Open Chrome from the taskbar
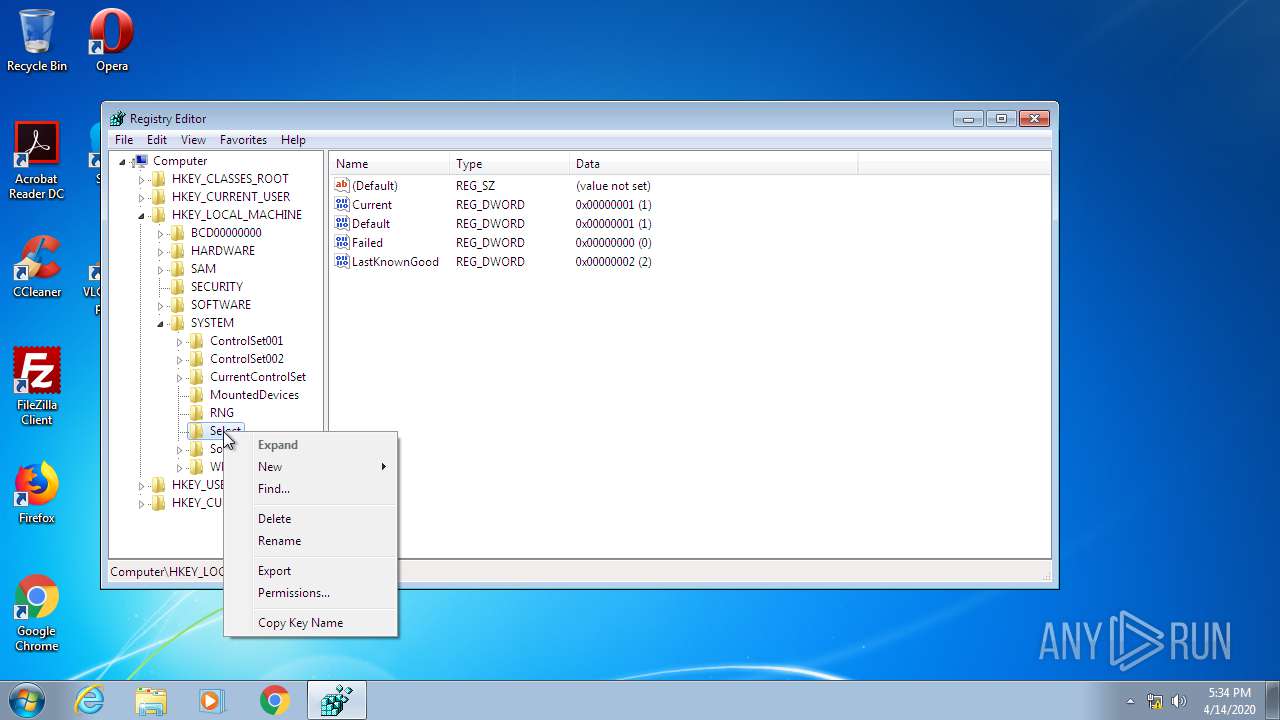 (274, 700)
